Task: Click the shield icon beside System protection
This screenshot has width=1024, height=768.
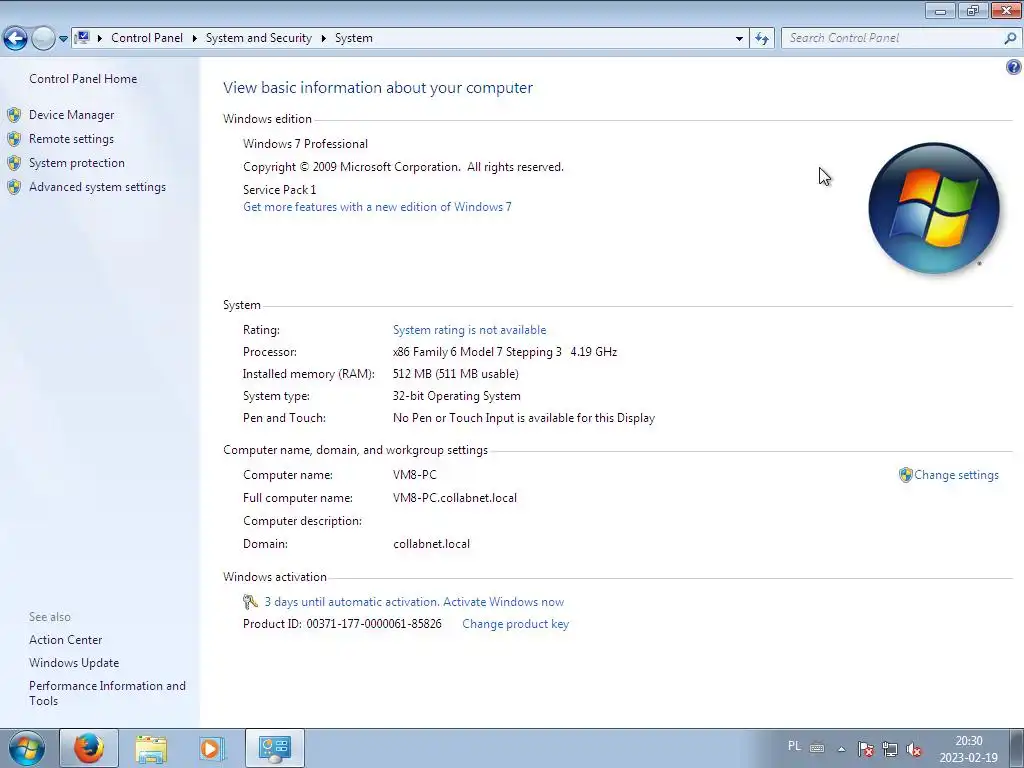Action: click(14, 163)
